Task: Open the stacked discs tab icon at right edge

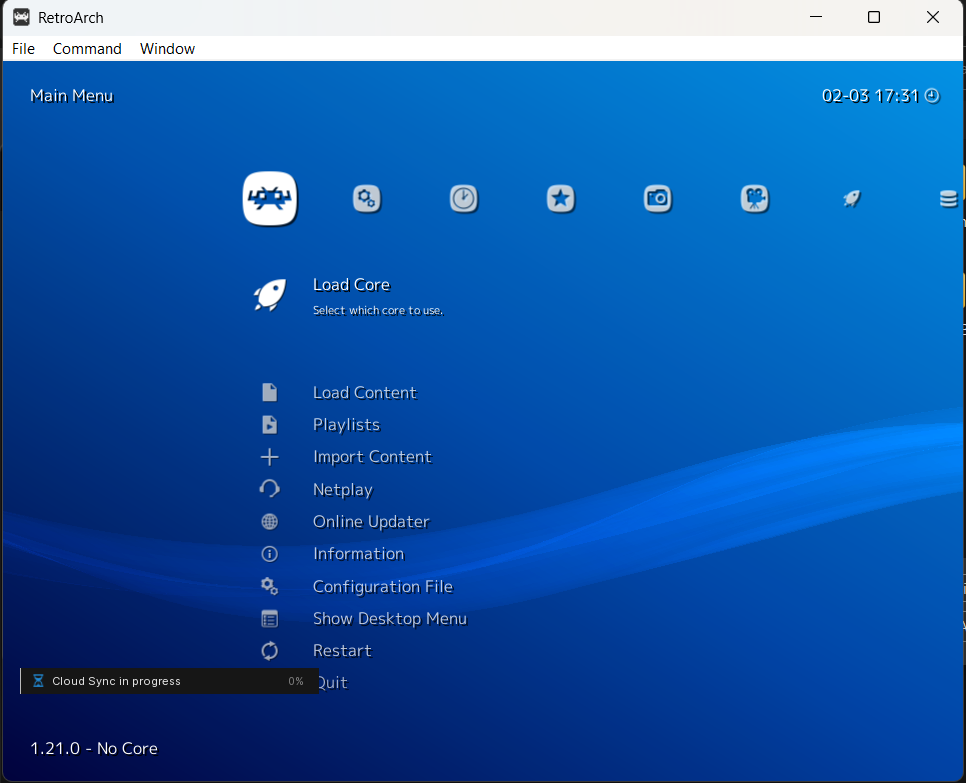Action: pos(949,198)
